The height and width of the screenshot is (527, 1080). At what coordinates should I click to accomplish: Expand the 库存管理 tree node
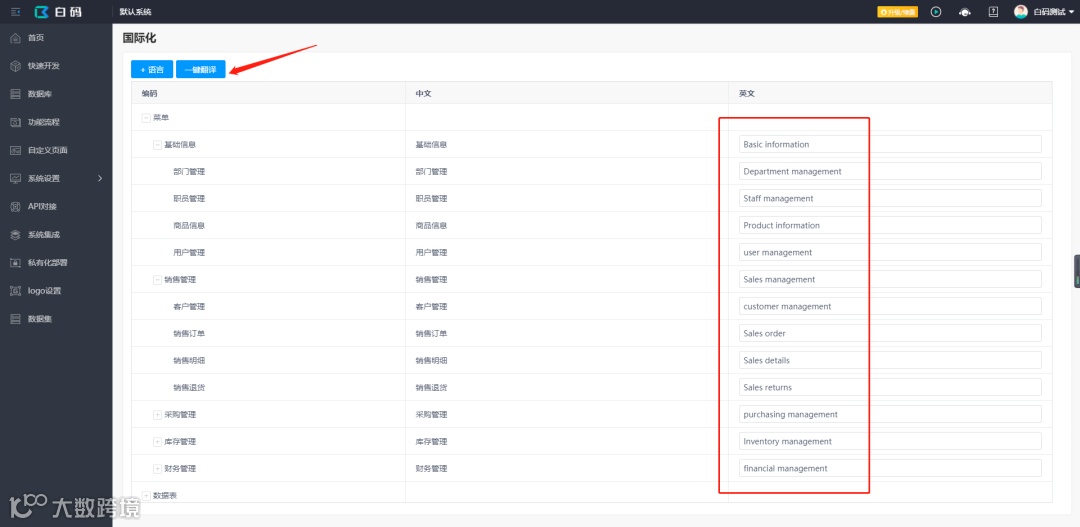[157, 442]
